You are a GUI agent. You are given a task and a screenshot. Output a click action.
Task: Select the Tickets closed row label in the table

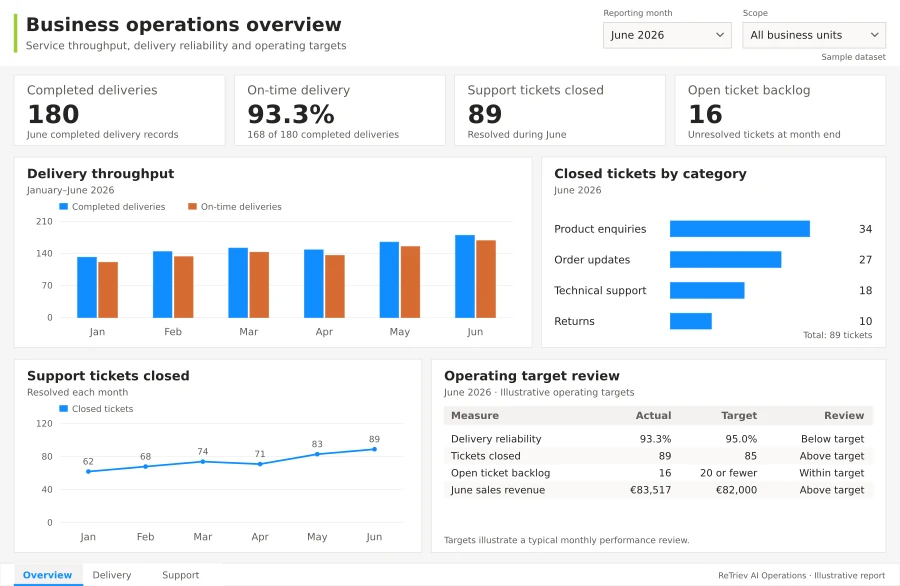coord(486,456)
